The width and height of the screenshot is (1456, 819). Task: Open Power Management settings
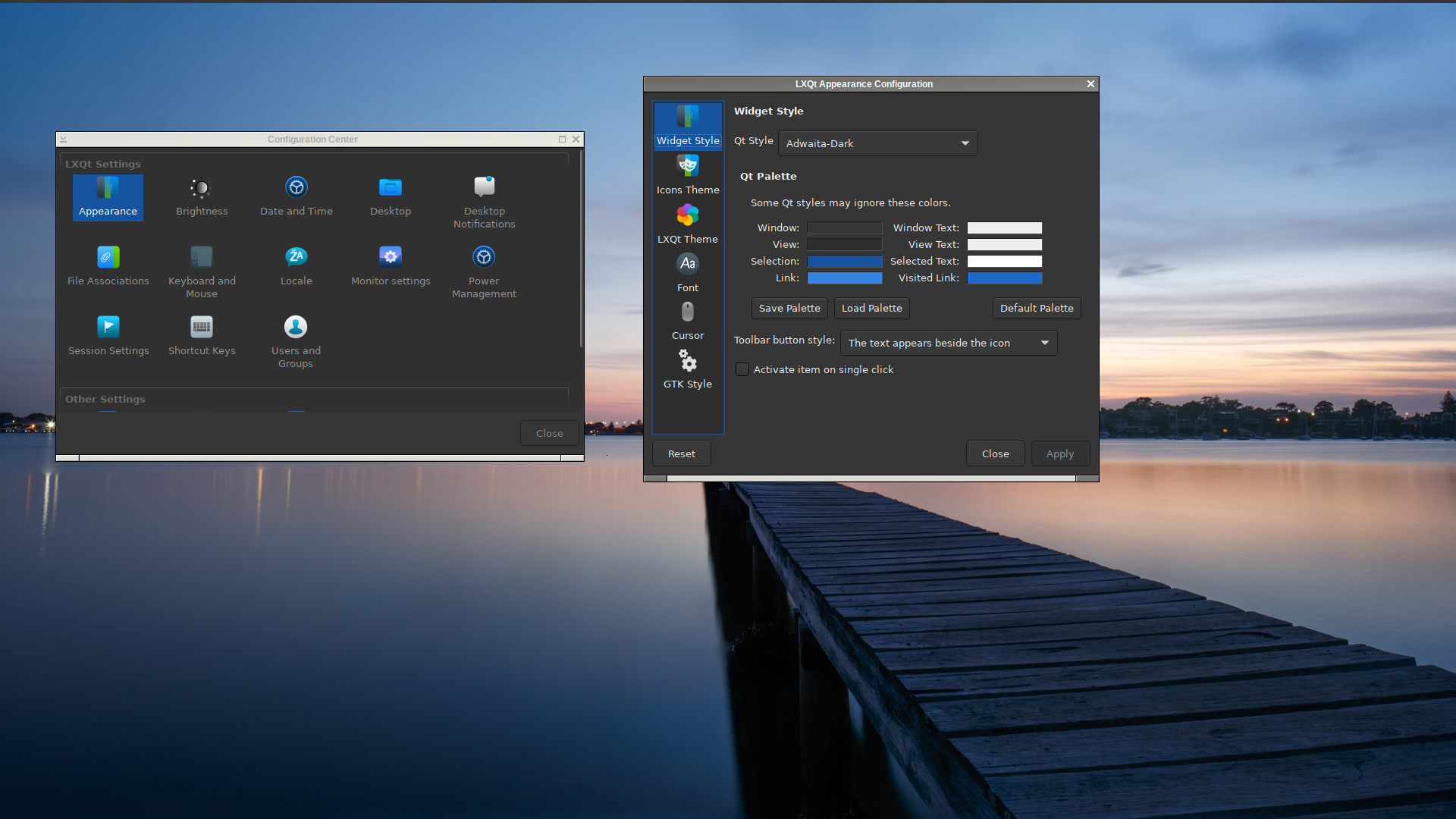(x=484, y=272)
